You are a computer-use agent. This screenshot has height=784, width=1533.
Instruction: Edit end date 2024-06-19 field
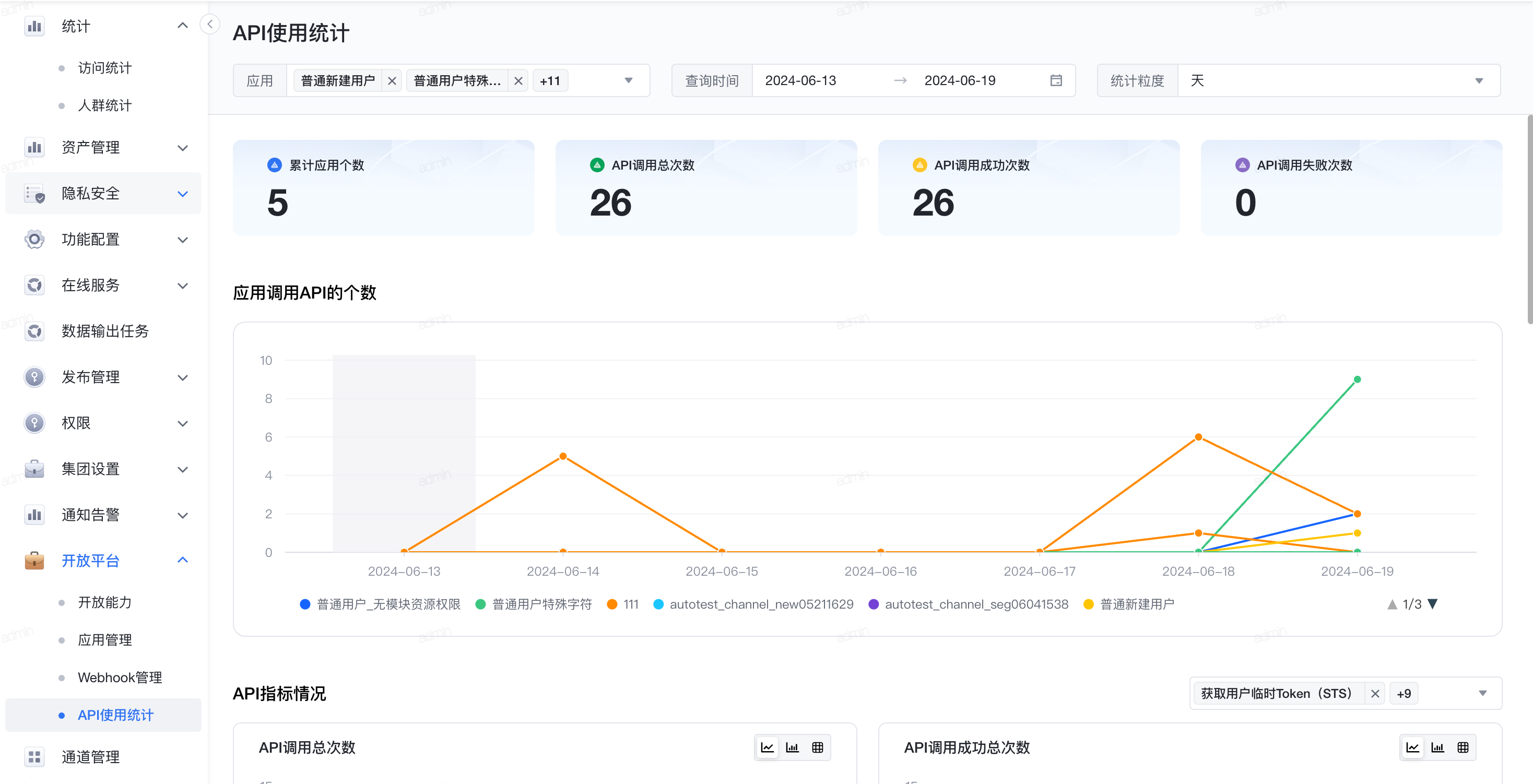(x=959, y=80)
